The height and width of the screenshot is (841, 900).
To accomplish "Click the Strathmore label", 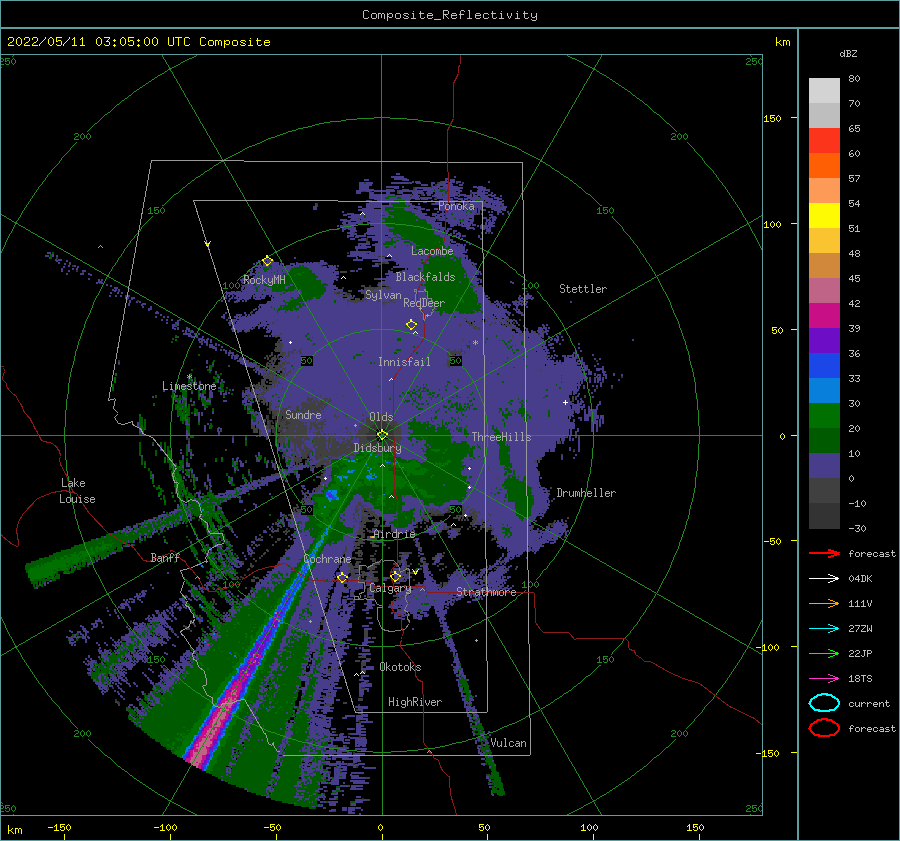I will coord(486,592).
